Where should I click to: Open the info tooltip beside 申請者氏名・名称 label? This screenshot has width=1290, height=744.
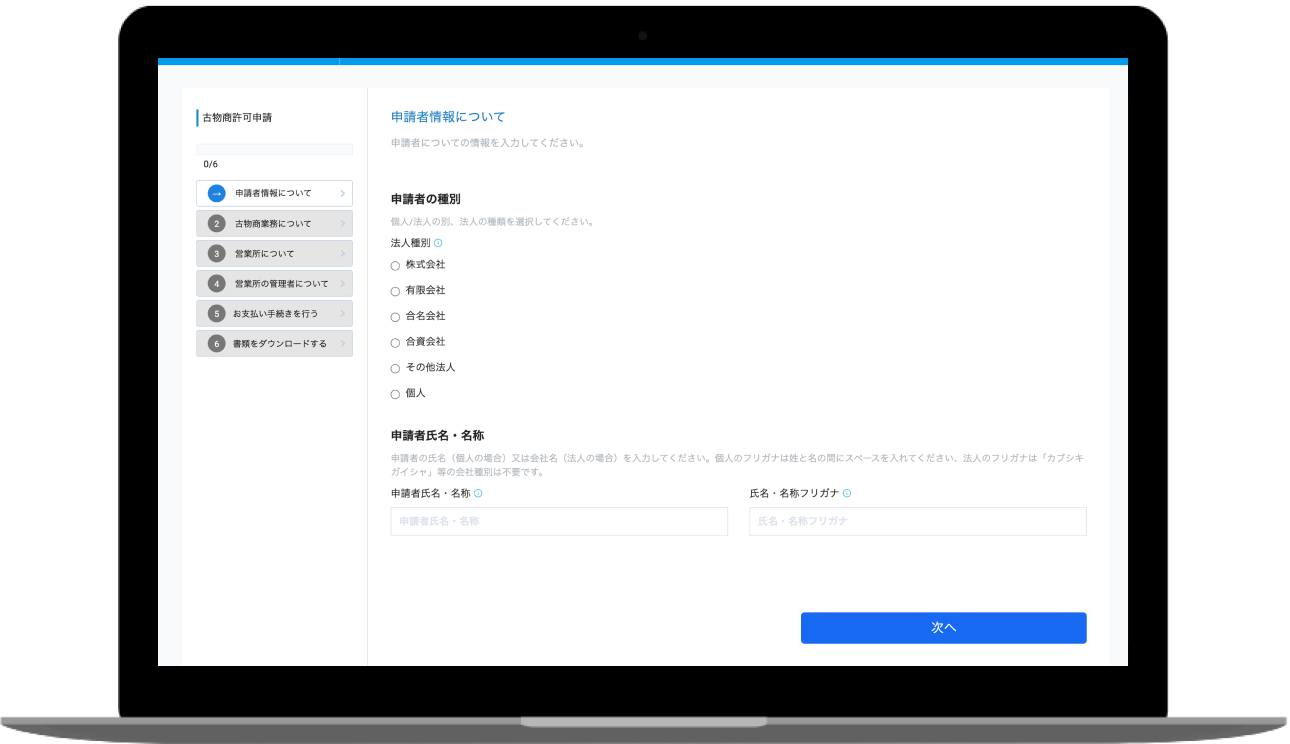tap(478, 492)
